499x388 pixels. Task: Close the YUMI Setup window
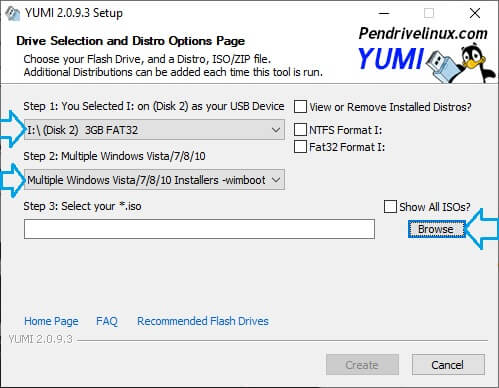pyautogui.click(x=475, y=13)
